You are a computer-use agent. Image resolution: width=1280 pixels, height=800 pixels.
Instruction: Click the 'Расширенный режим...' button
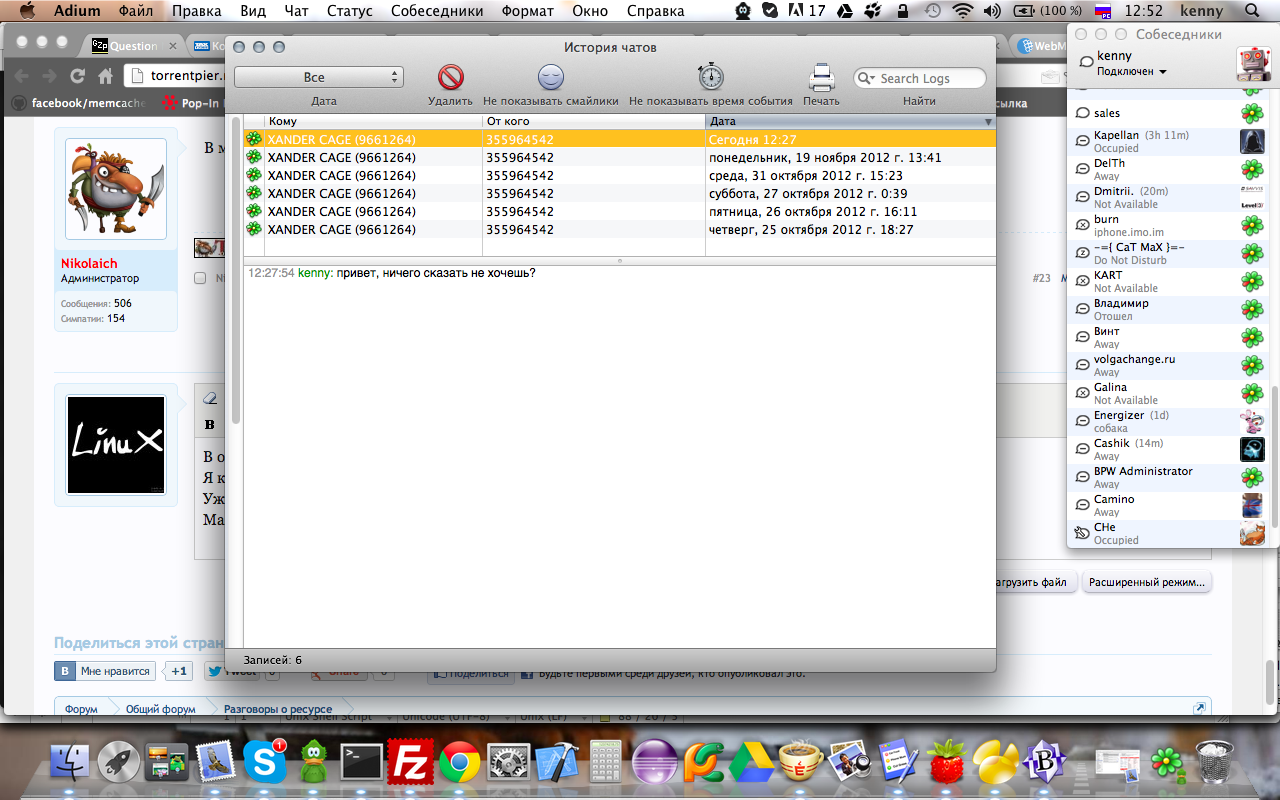click(1146, 582)
